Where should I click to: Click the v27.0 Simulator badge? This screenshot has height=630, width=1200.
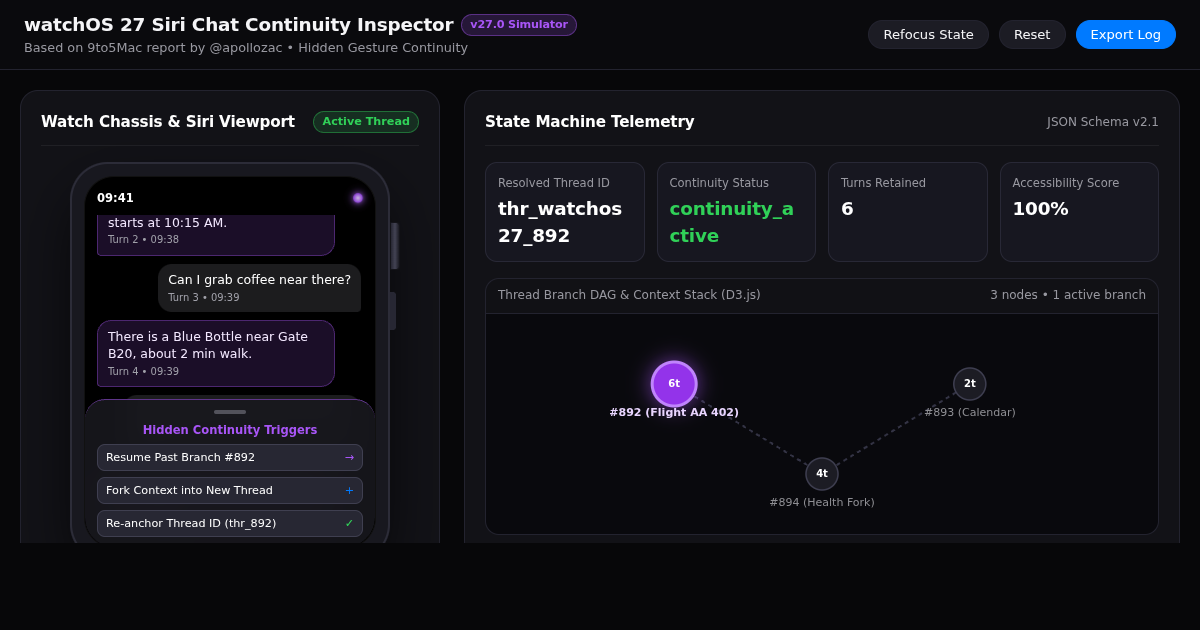519,25
